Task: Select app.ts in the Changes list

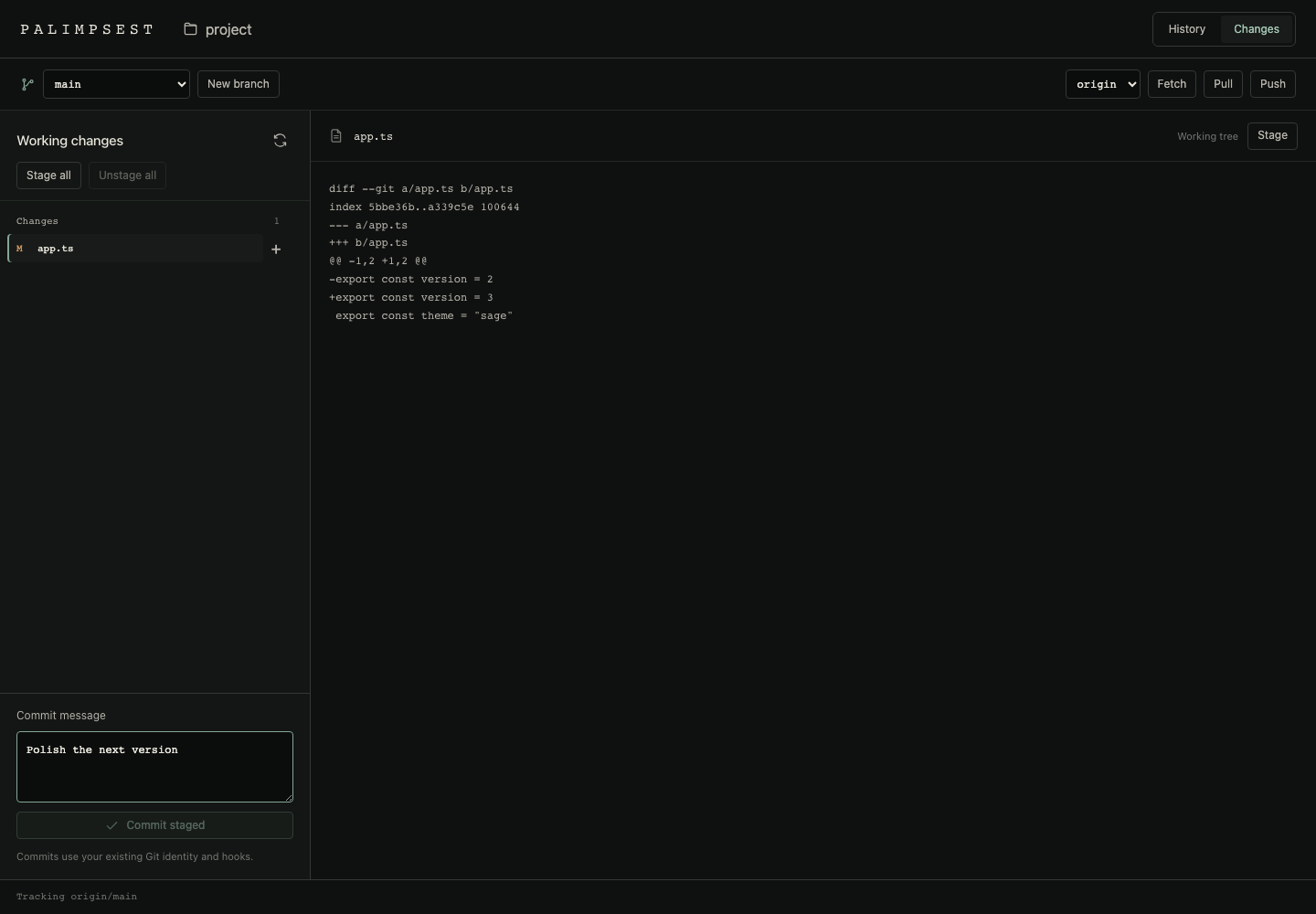Action: (x=135, y=249)
